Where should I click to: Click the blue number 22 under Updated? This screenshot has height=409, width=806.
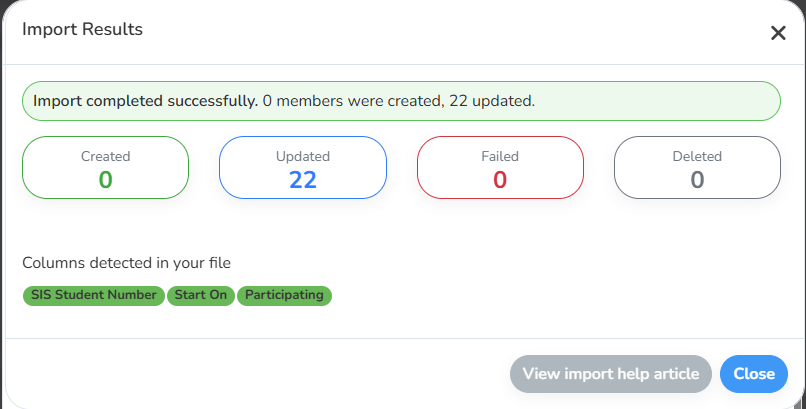[x=303, y=180]
